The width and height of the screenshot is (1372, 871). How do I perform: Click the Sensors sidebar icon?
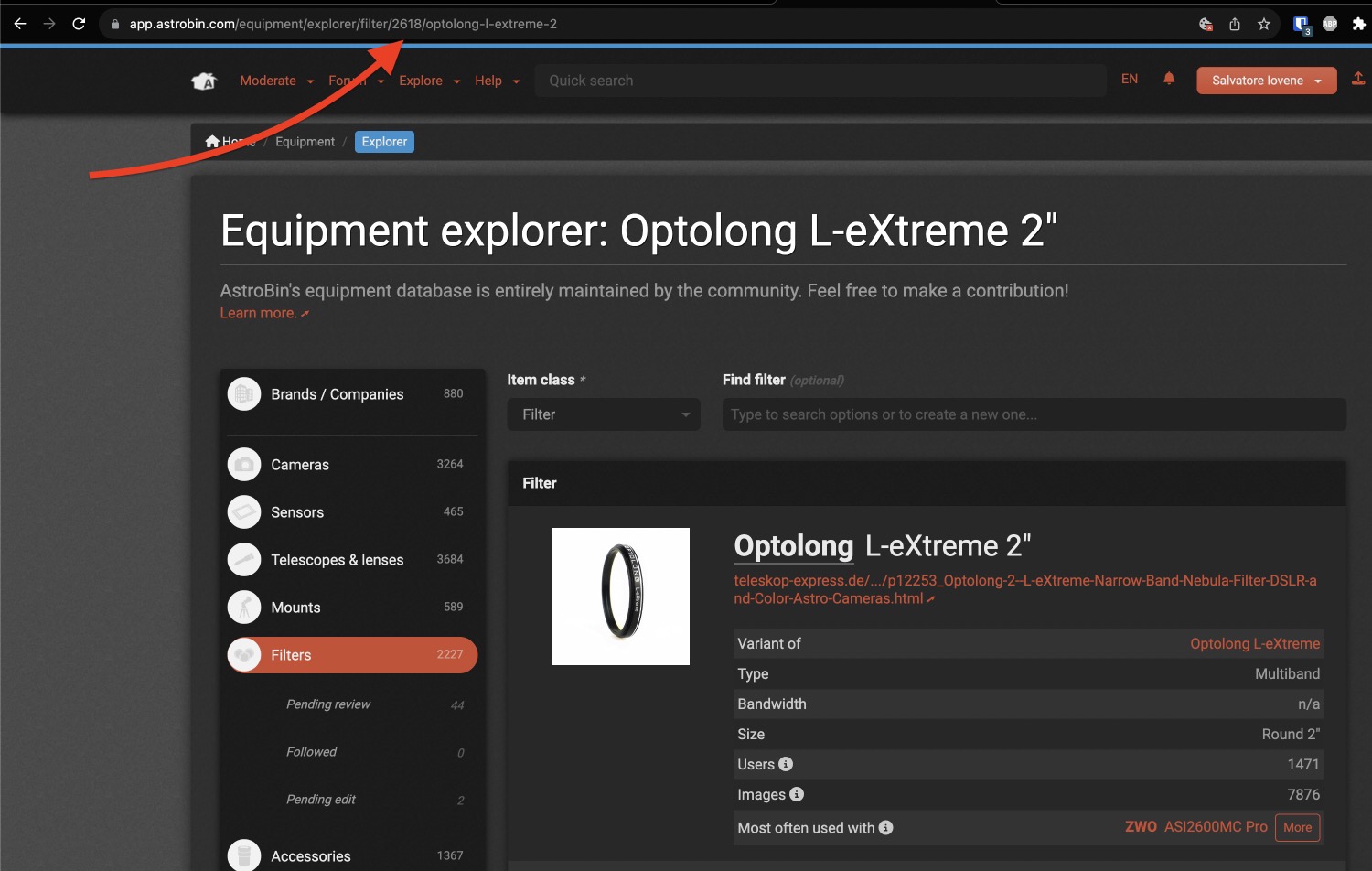(x=244, y=512)
